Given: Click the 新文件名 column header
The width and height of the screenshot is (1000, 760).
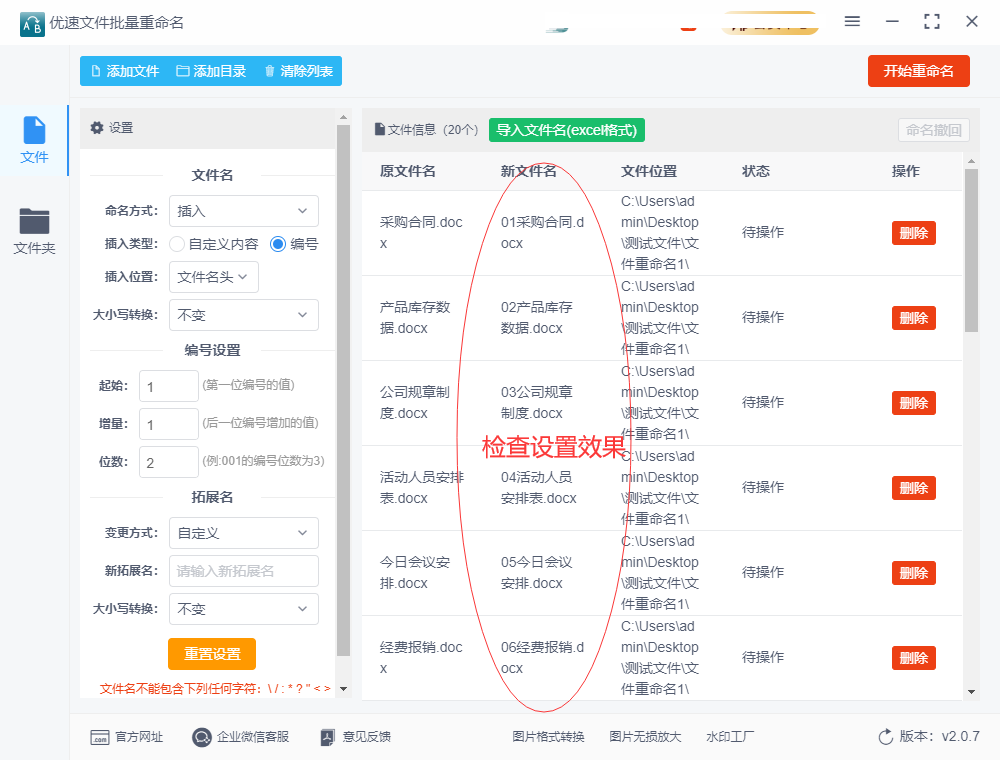Looking at the screenshot, I should [x=529, y=171].
